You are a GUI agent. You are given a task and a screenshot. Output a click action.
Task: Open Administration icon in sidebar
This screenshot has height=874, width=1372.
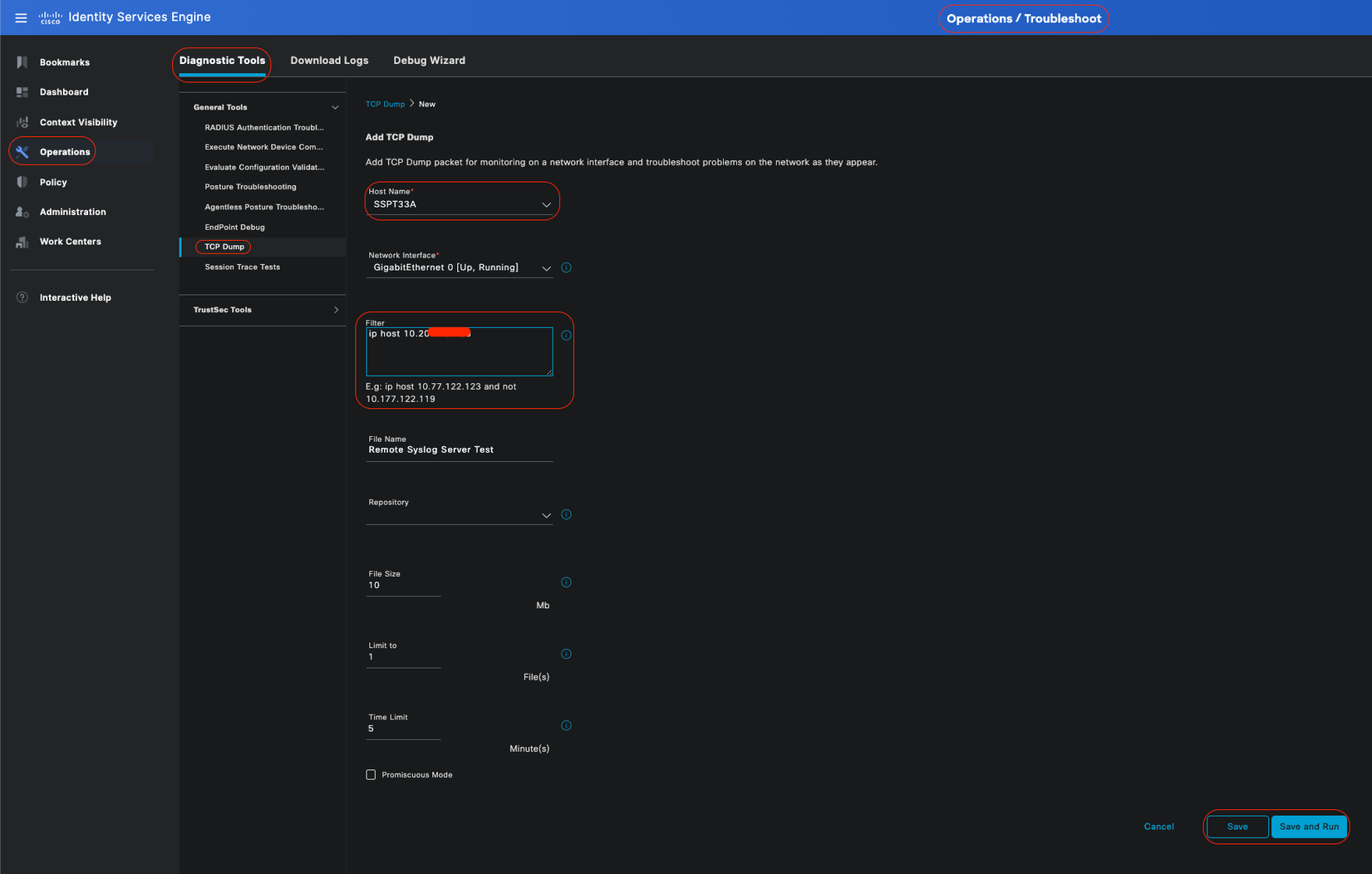22,212
